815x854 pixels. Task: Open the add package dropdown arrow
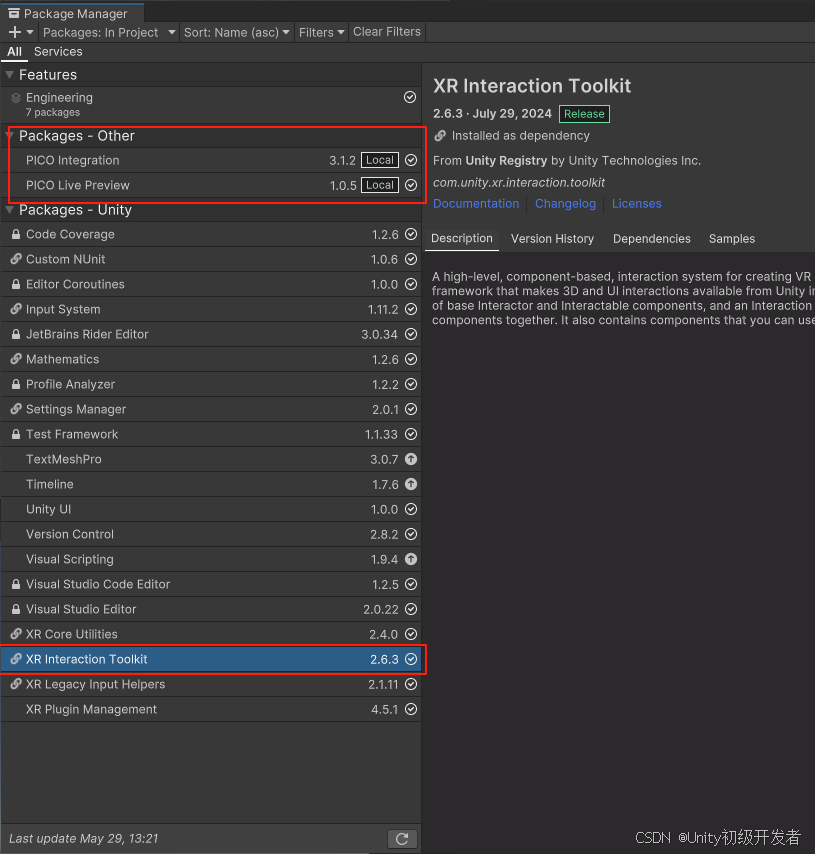click(x=30, y=32)
